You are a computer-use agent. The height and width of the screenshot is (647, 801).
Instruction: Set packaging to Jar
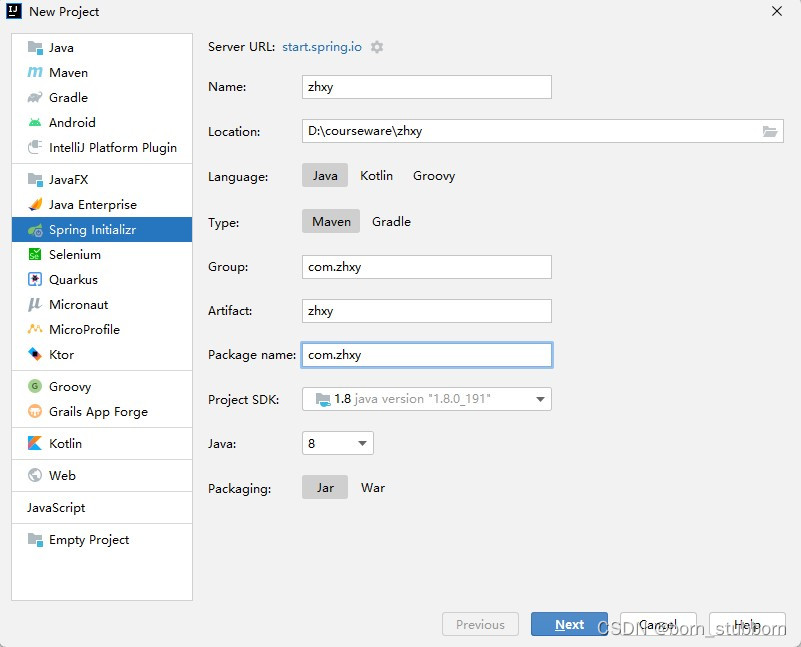325,488
